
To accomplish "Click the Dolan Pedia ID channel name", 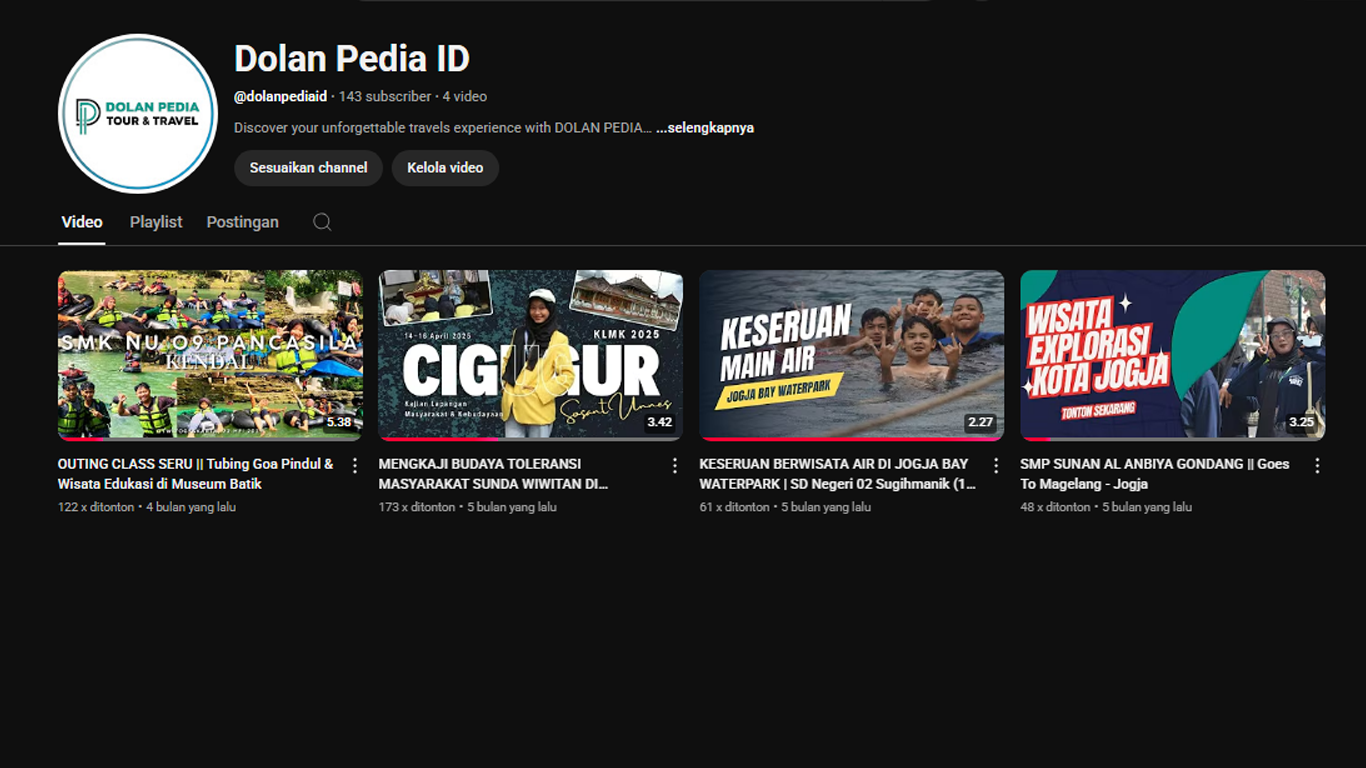I will 350,58.
